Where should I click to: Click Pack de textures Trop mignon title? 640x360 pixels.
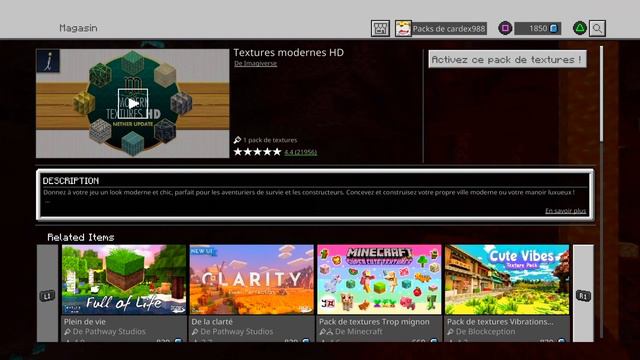[374, 322]
